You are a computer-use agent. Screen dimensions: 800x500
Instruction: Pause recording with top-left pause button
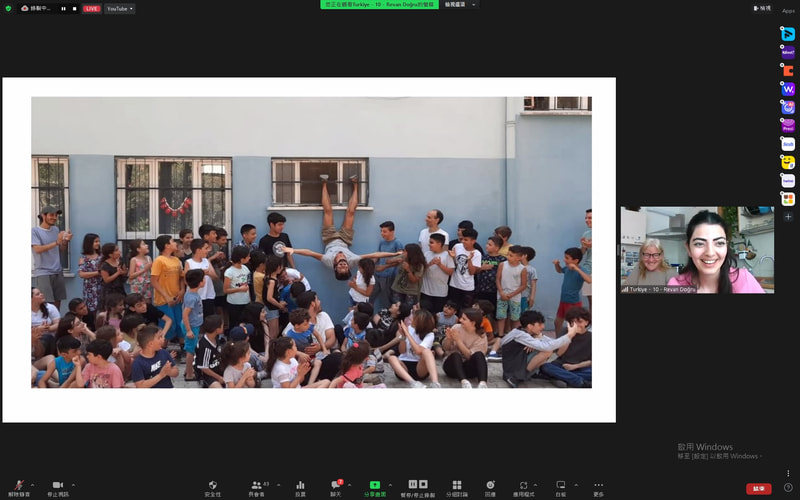pos(63,9)
